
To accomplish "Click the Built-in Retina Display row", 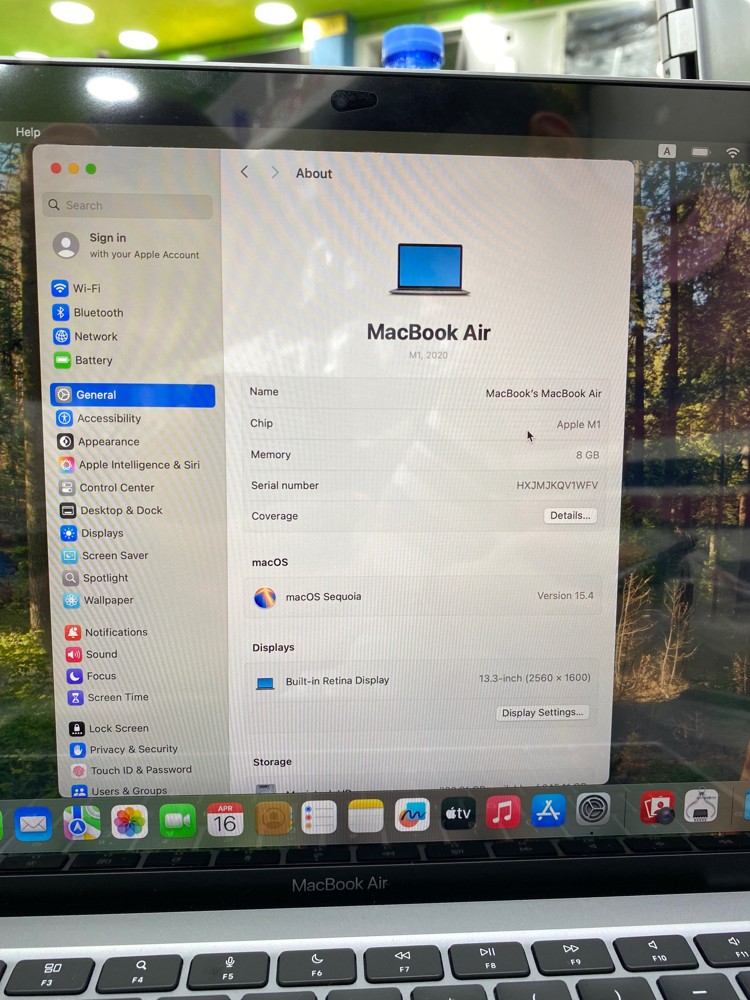I will pyautogui.click(x=421, y=680).
